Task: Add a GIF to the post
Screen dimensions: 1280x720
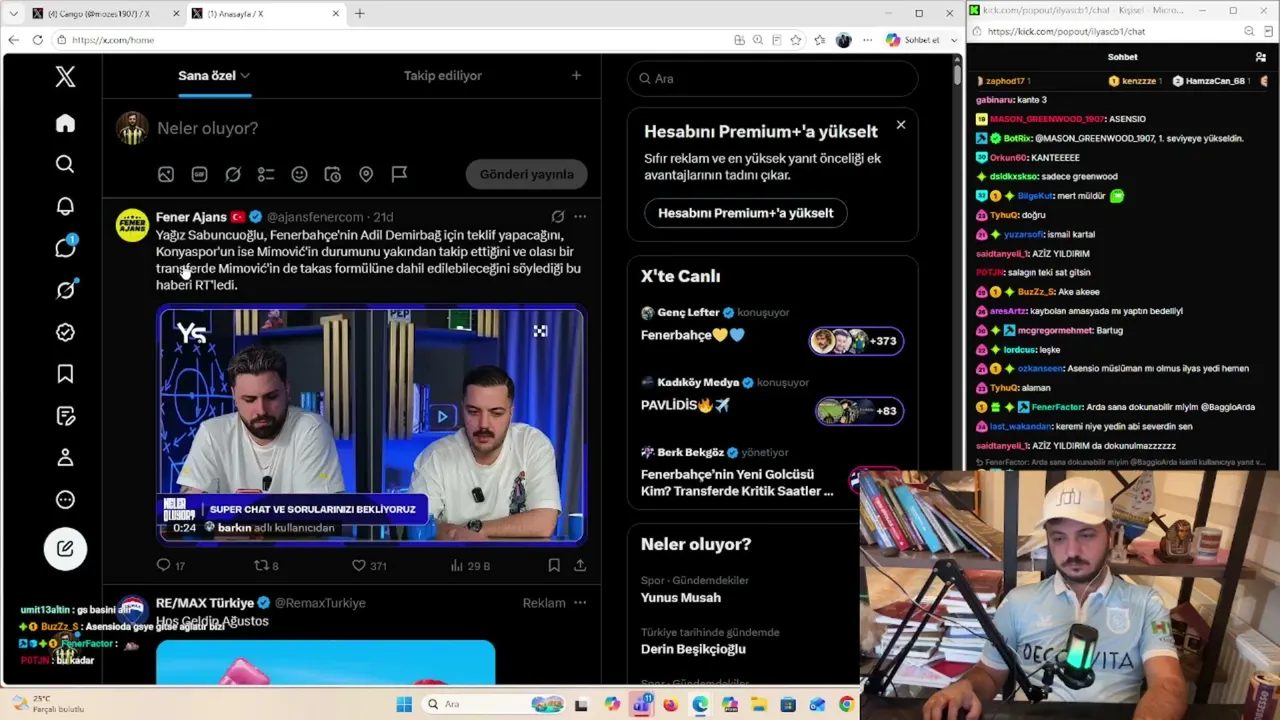Action: (199, 174)
